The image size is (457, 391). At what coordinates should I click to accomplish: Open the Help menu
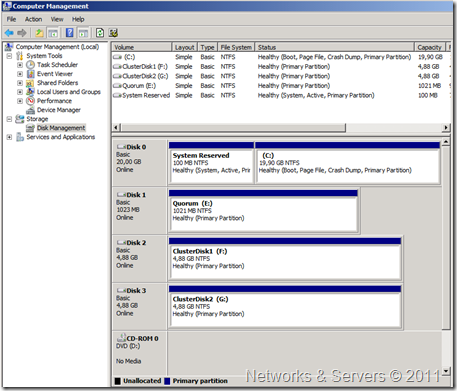tap(78, 19)
